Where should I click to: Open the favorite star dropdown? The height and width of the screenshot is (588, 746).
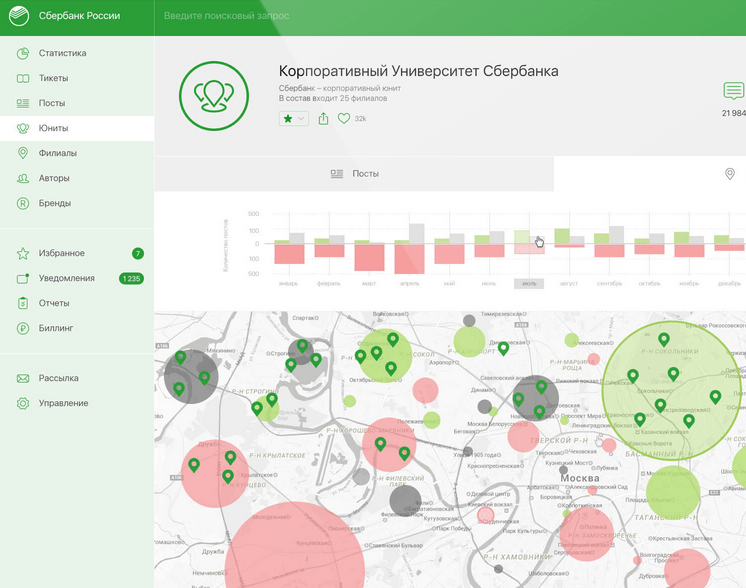294,118
